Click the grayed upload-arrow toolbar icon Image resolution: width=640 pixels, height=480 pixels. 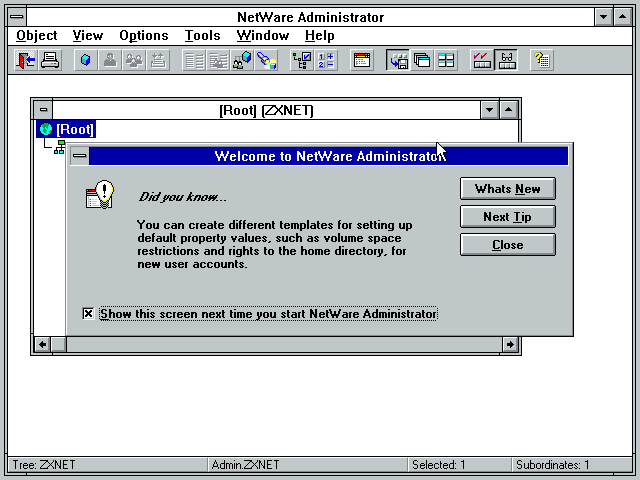158,60
